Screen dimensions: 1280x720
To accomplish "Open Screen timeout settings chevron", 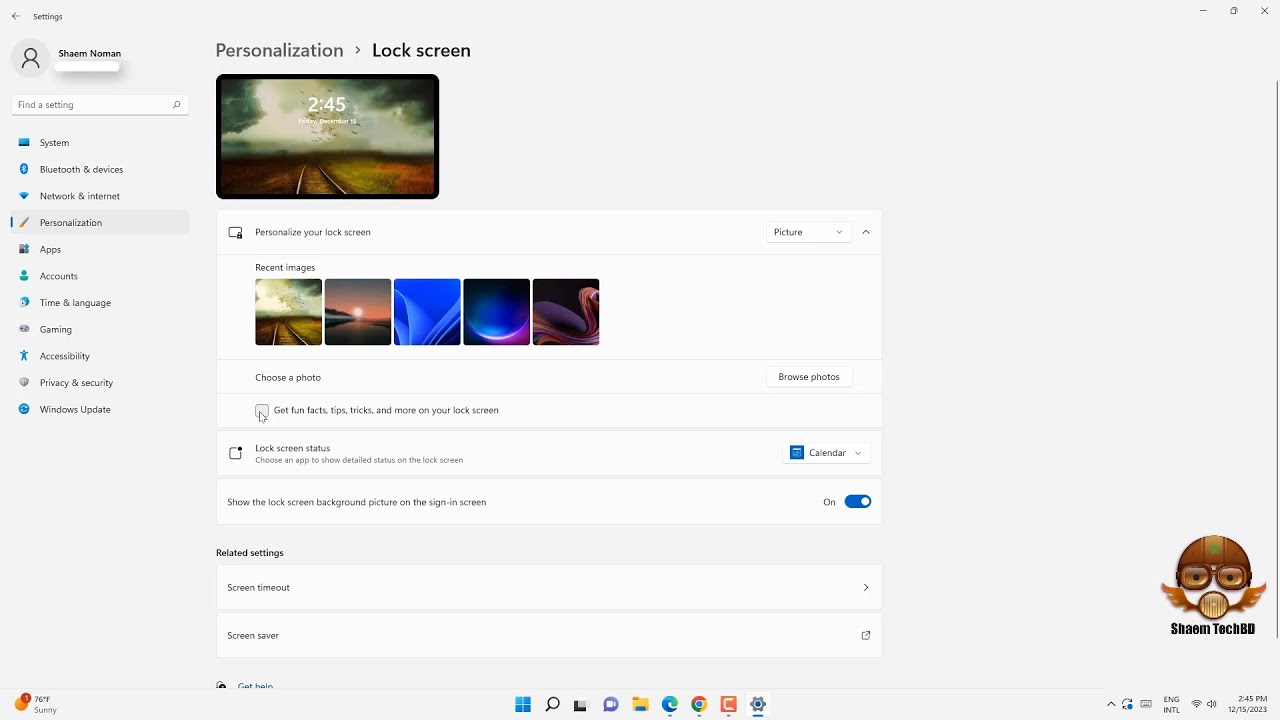I will [866, 587].
